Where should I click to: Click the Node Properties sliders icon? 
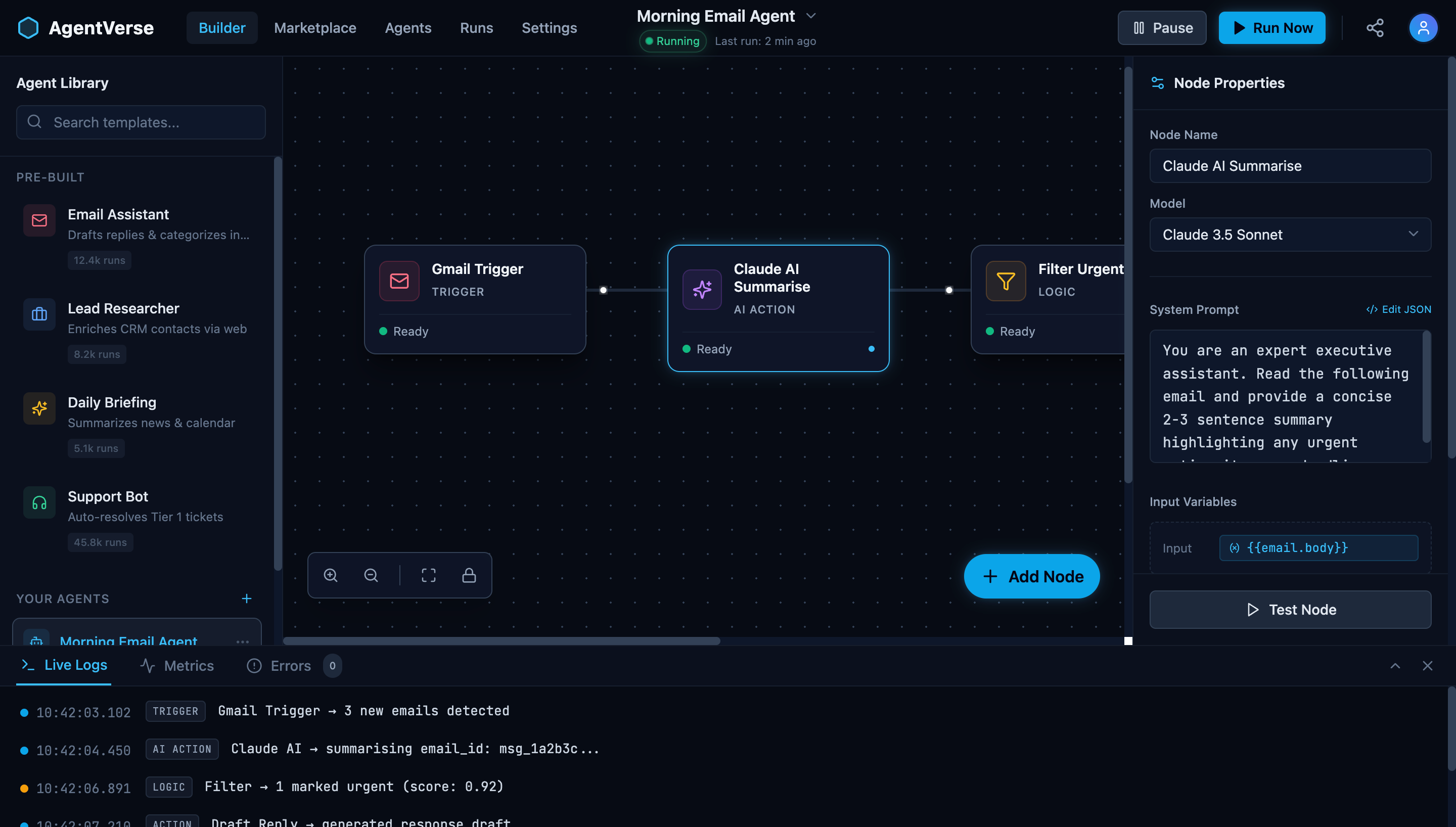click(x=1157, y=83)
